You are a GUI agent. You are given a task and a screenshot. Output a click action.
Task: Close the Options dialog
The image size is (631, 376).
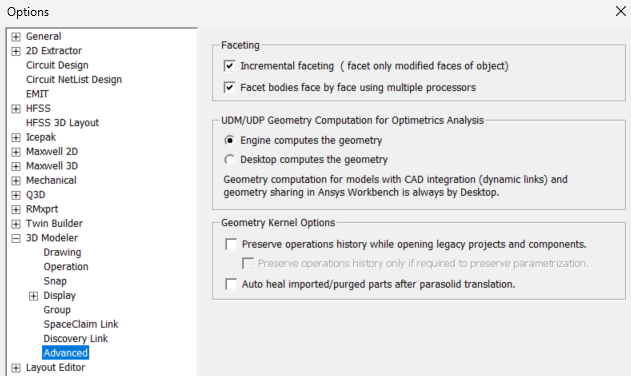(x=621, y=11)
